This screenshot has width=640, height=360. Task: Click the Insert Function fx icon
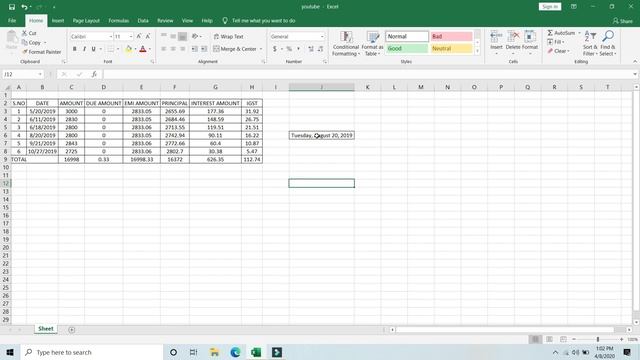point(94,74)
